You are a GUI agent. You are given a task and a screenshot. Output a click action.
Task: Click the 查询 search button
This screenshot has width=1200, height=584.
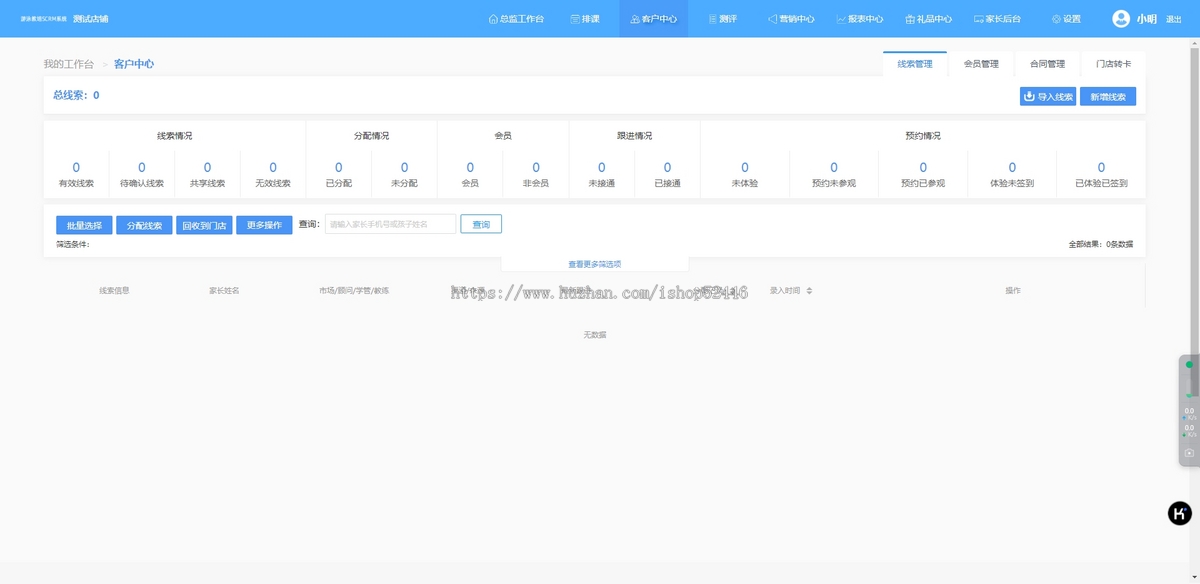481,225
